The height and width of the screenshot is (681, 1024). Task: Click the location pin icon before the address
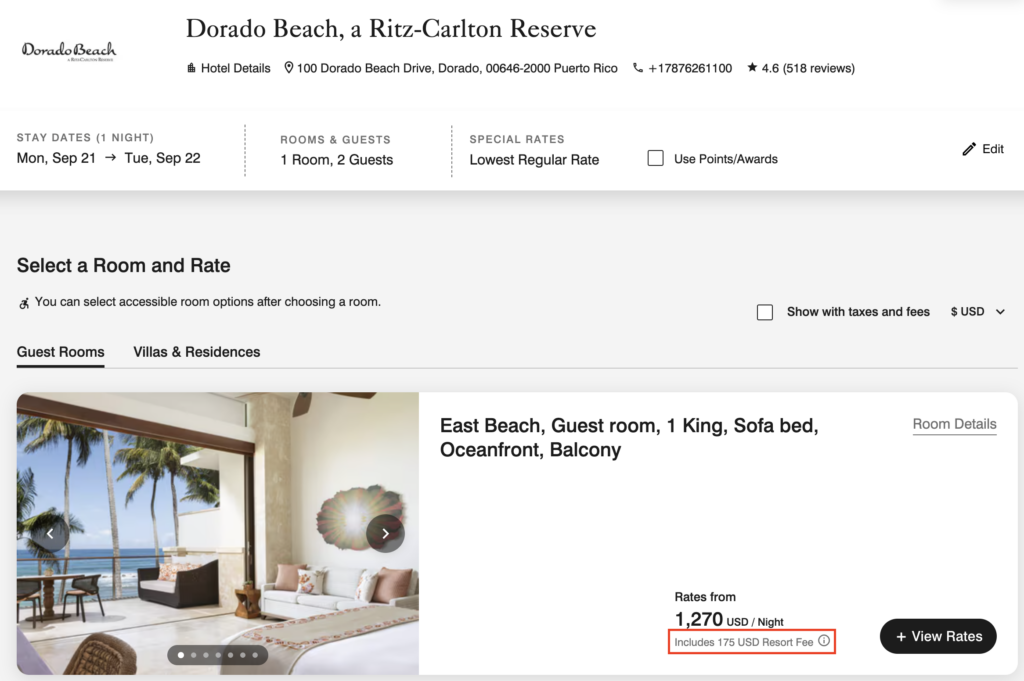(288, 68)
